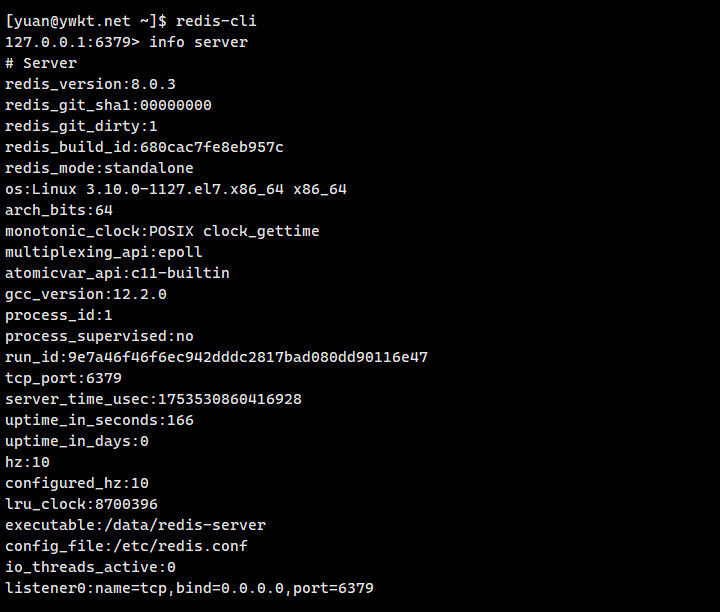
Task: Click the redis_version:8.0.3 line
Action: (90, 84)
